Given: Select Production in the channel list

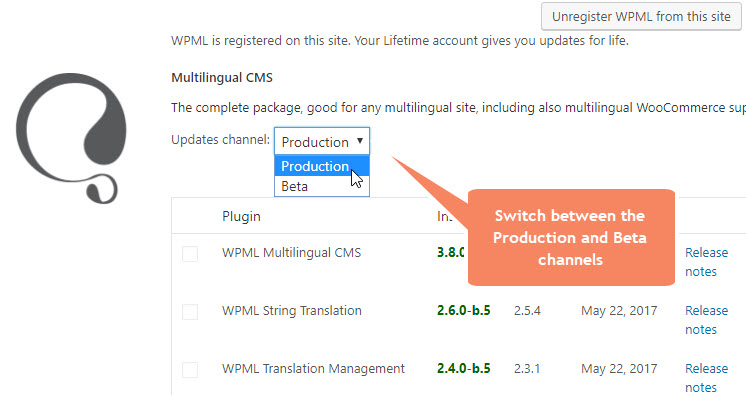Looking at the screenshot, I should tap(322, 166).
